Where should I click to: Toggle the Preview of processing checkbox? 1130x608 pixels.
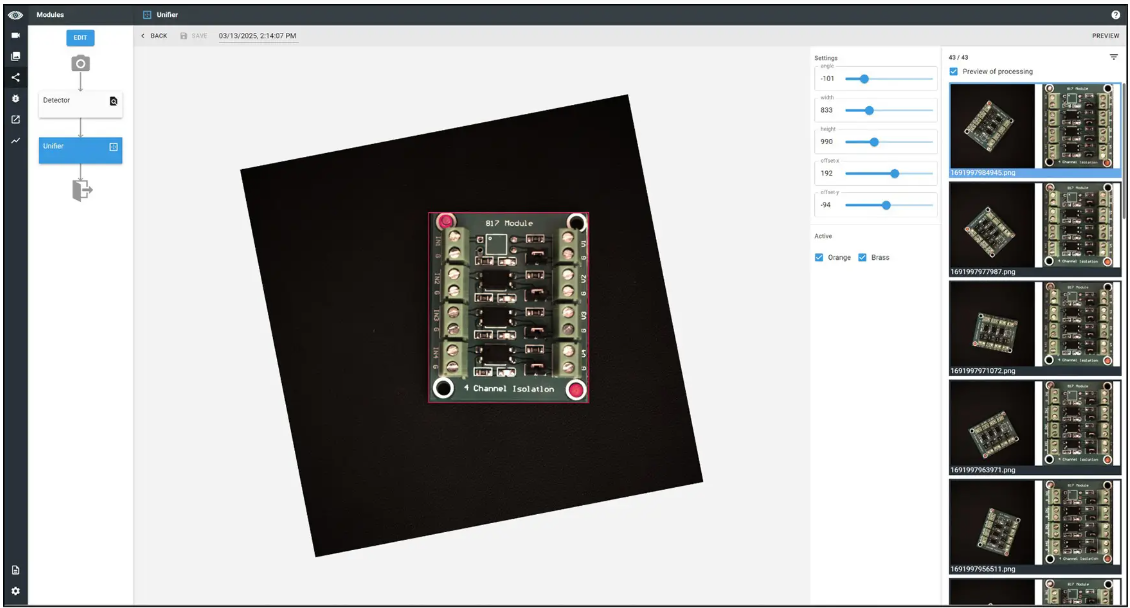point(954,72)
